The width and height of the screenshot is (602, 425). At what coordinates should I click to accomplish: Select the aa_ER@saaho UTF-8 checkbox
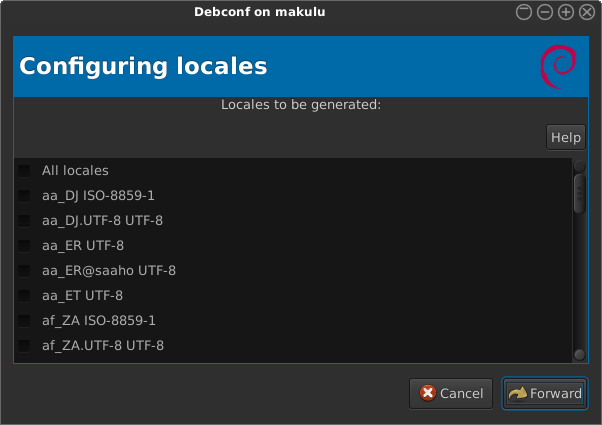click(24, 271)
